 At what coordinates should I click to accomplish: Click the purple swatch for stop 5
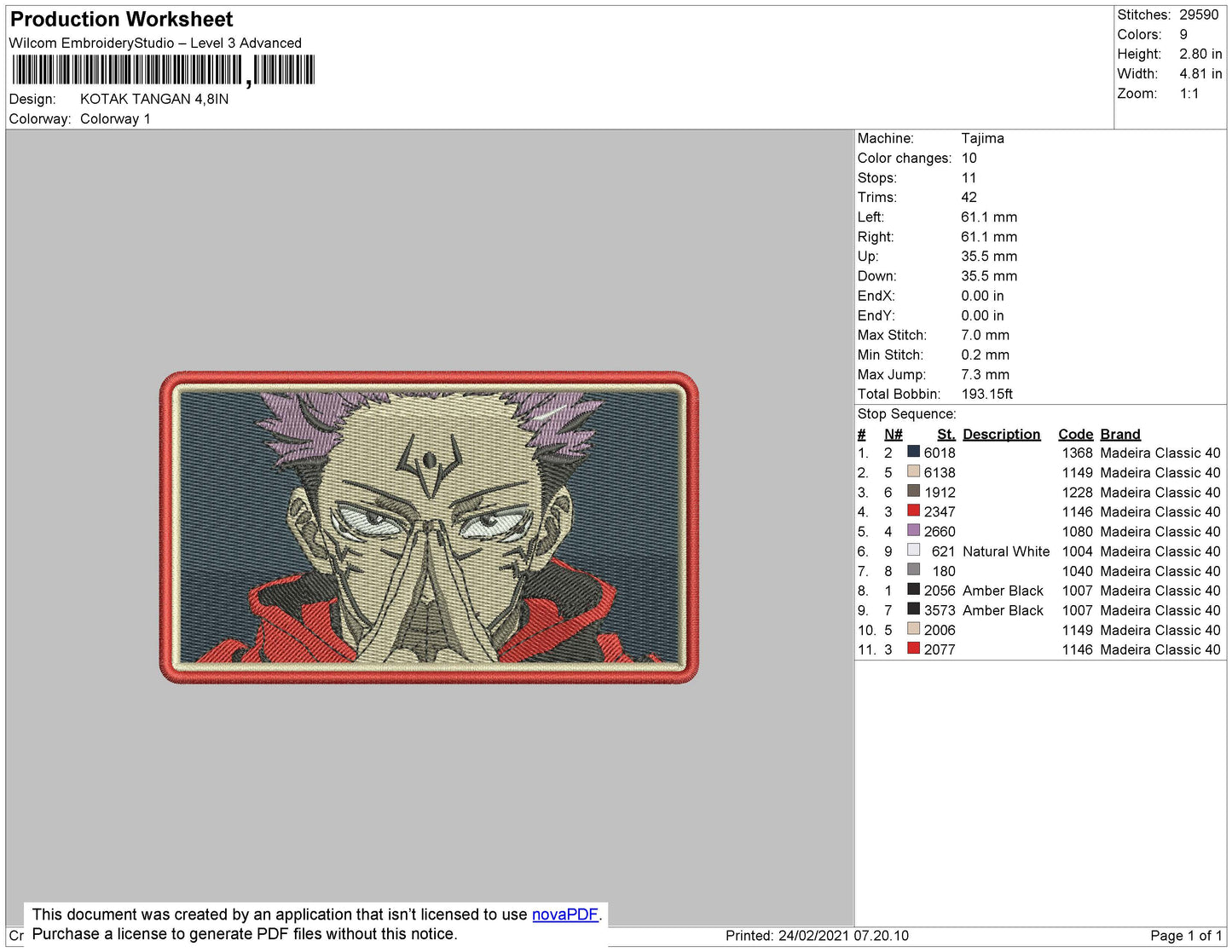[x=913, y=531]
